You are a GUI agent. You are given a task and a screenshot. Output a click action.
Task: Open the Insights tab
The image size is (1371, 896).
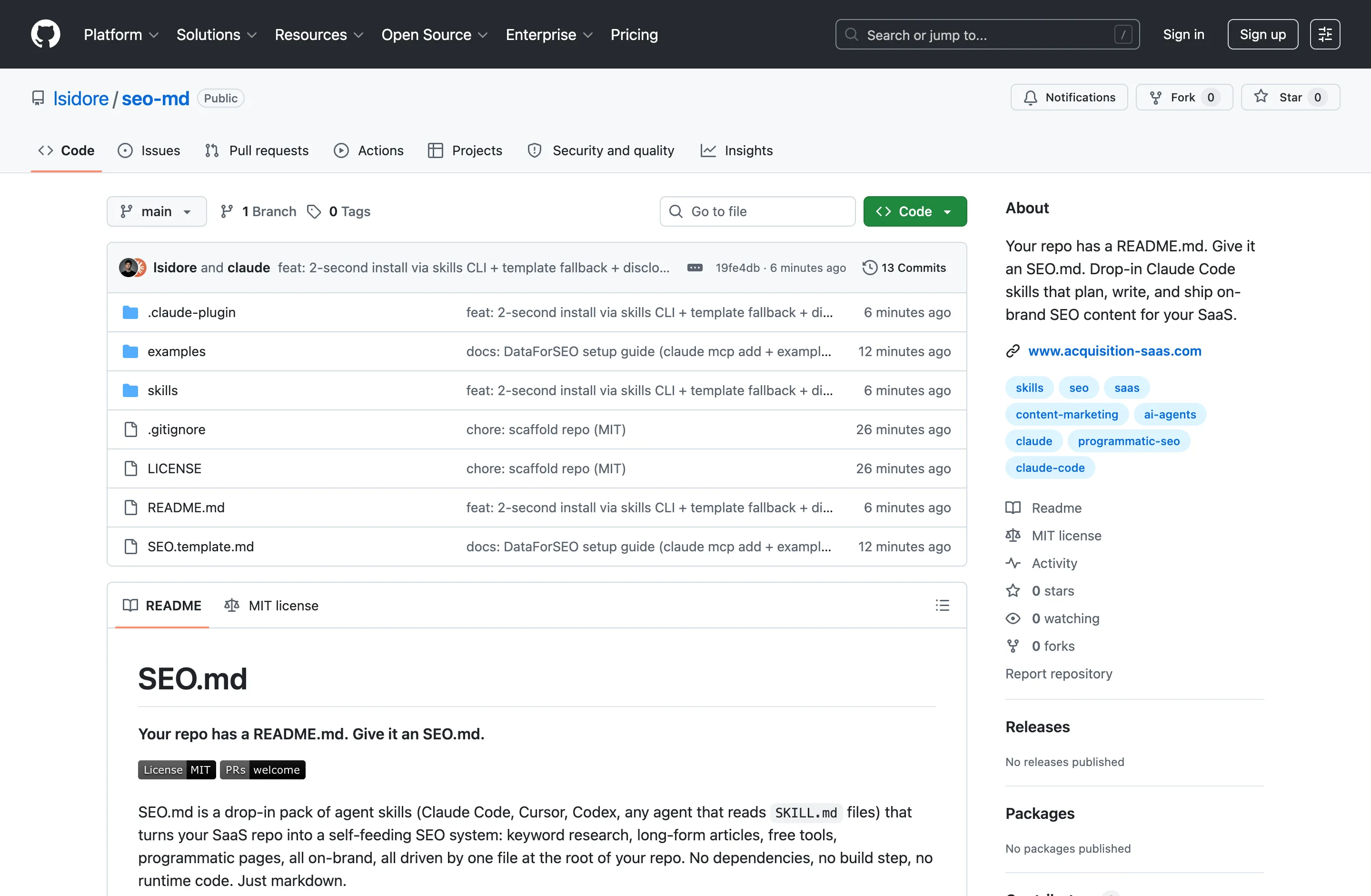736,150
